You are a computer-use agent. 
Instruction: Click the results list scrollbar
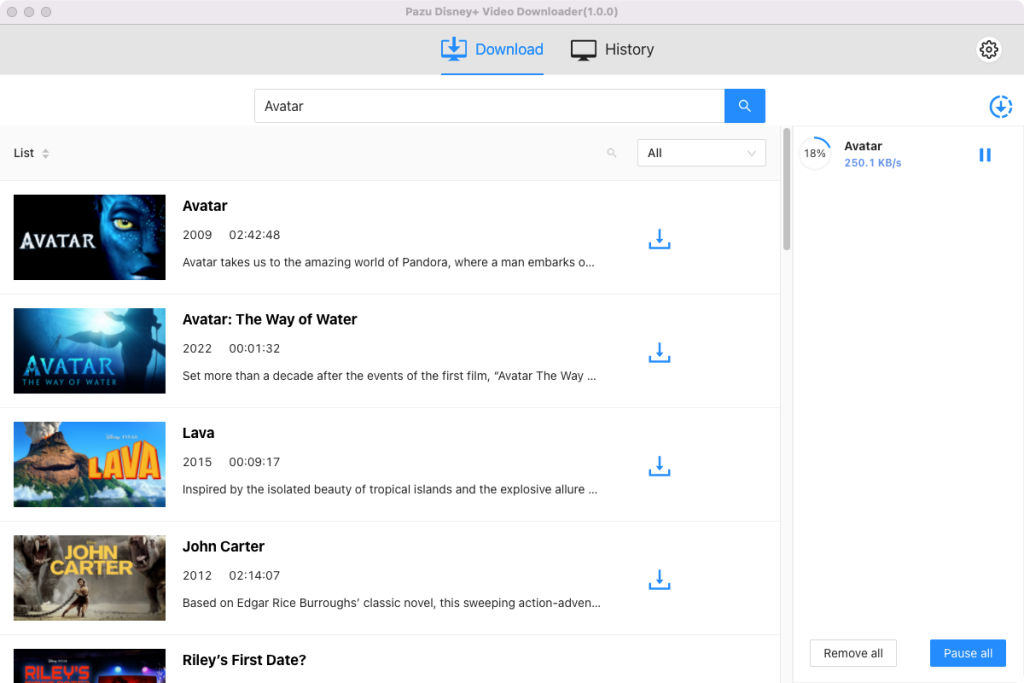tap(786, 189)
